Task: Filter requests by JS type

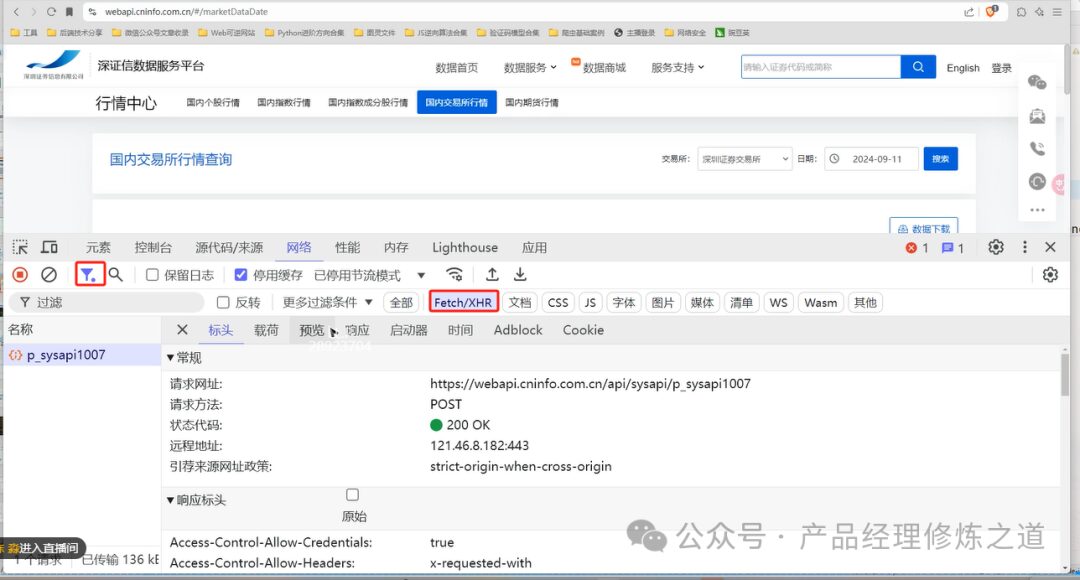Action: 590,302
